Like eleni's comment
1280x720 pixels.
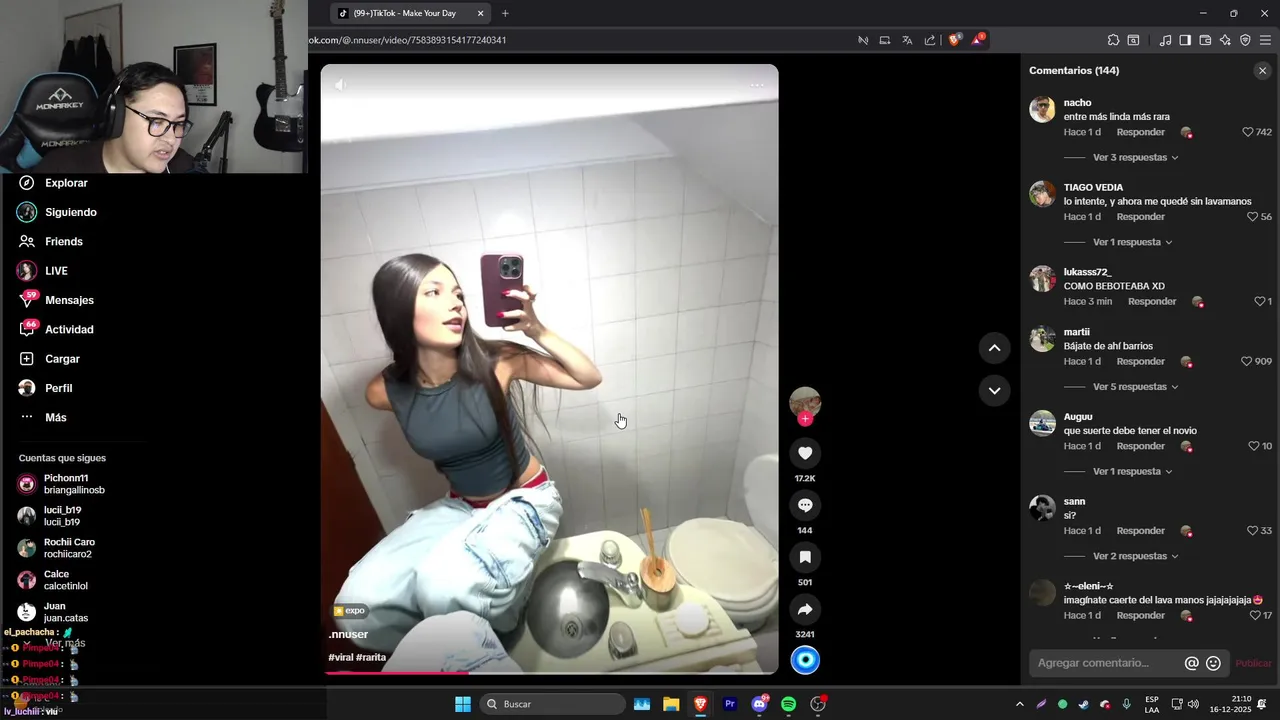[x=1255, y=615]
